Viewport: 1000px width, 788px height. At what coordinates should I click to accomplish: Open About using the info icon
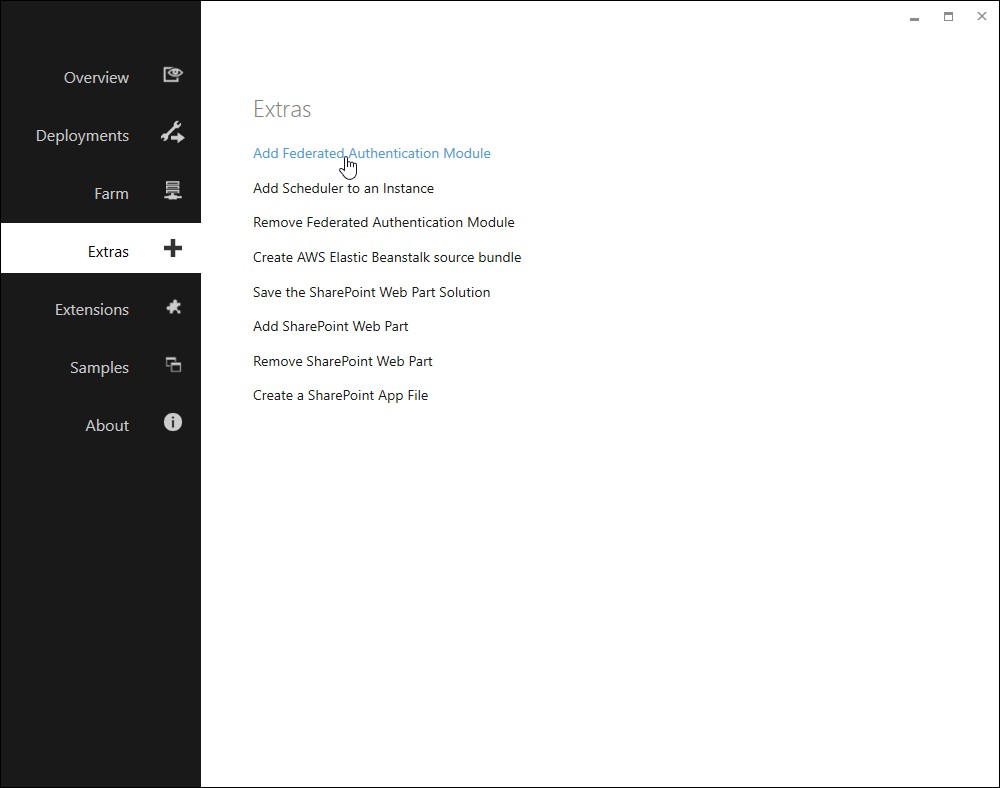click(x=172, y=423)
